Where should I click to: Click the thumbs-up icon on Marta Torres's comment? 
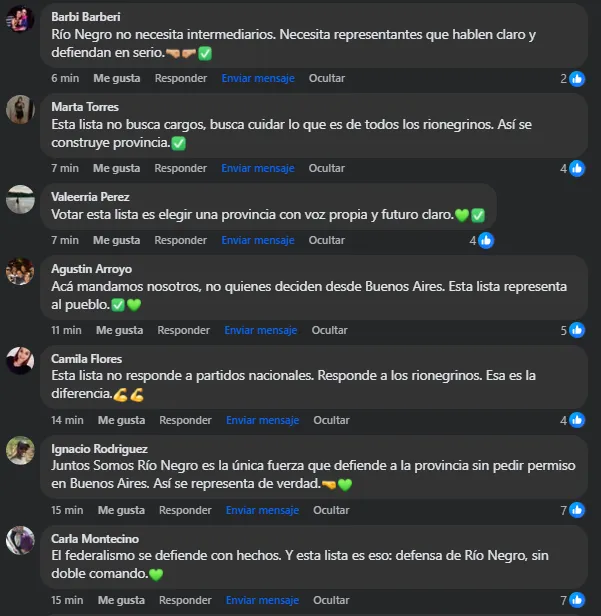pos(577,169)
